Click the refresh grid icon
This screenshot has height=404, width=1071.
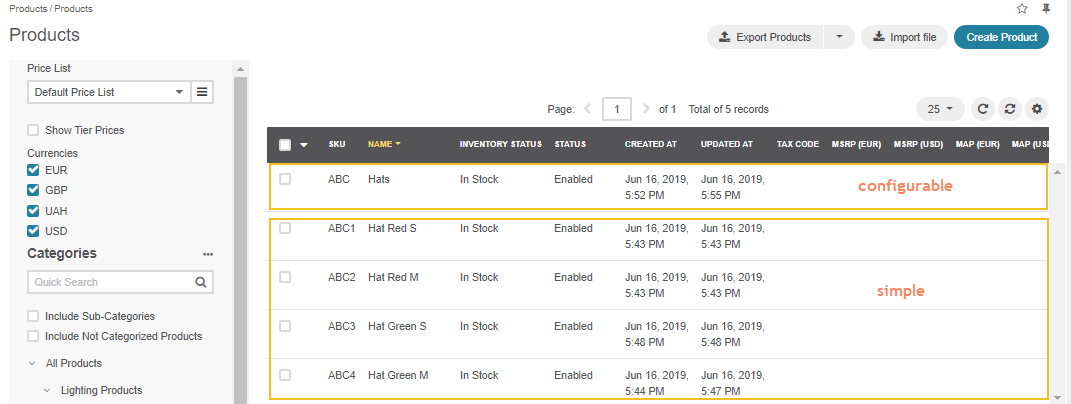pos(983,109)
